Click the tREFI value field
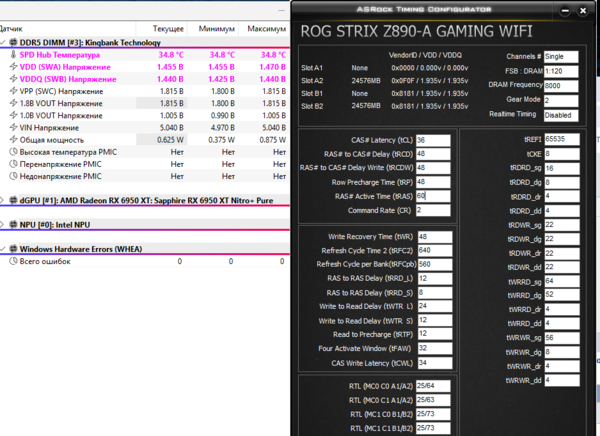The height and width of the screenshot is (436, 600). pos(562,139)
